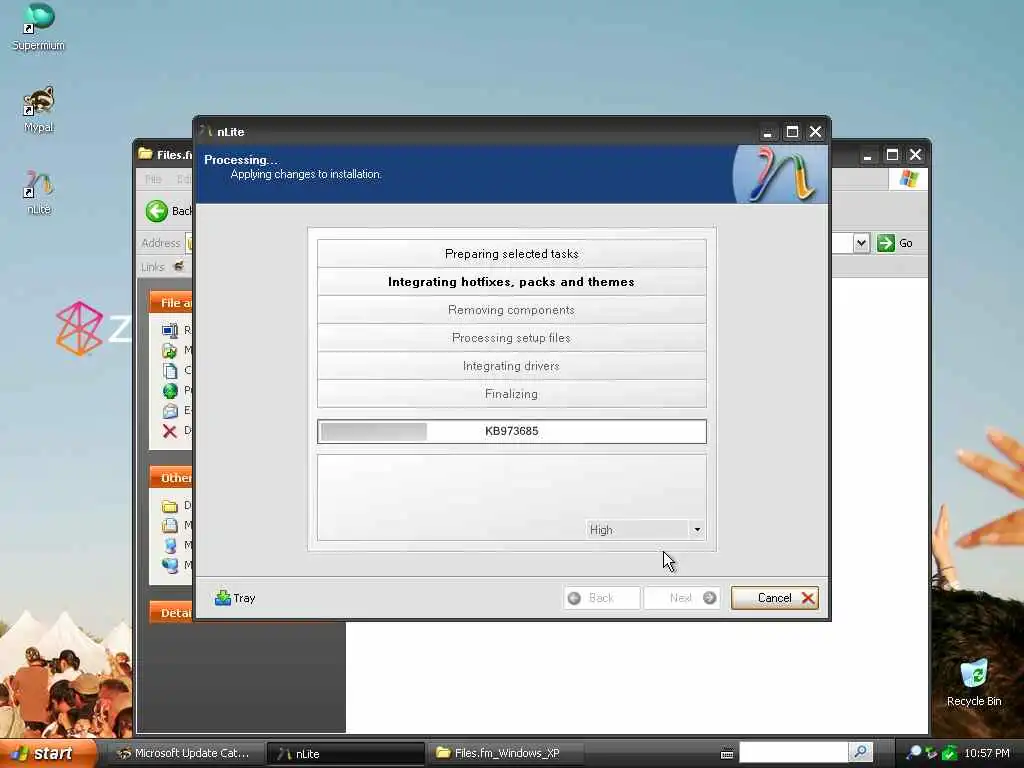The width and height of the screenshot is (1024, 768).
Task: Select Integrating hotfixes, packs and themes step
Action: [x=511, y=281]
